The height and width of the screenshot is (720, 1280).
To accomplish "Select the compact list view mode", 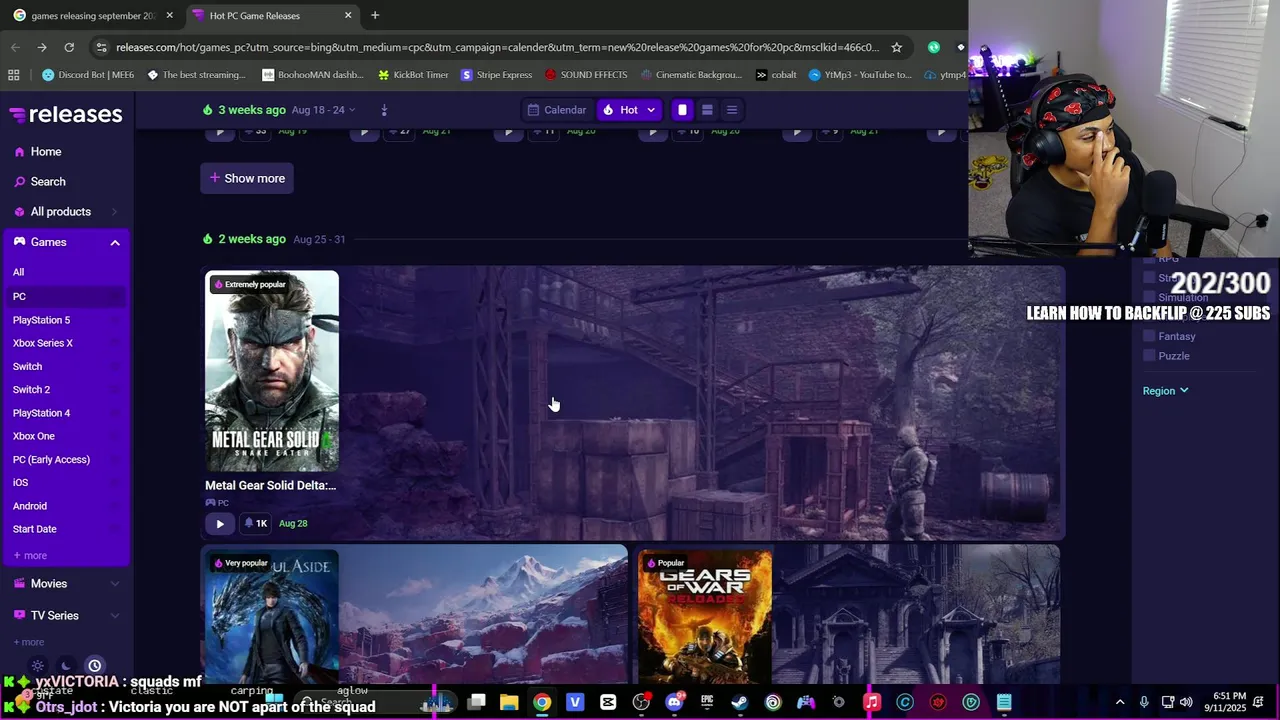I will (x=732, y=110).
